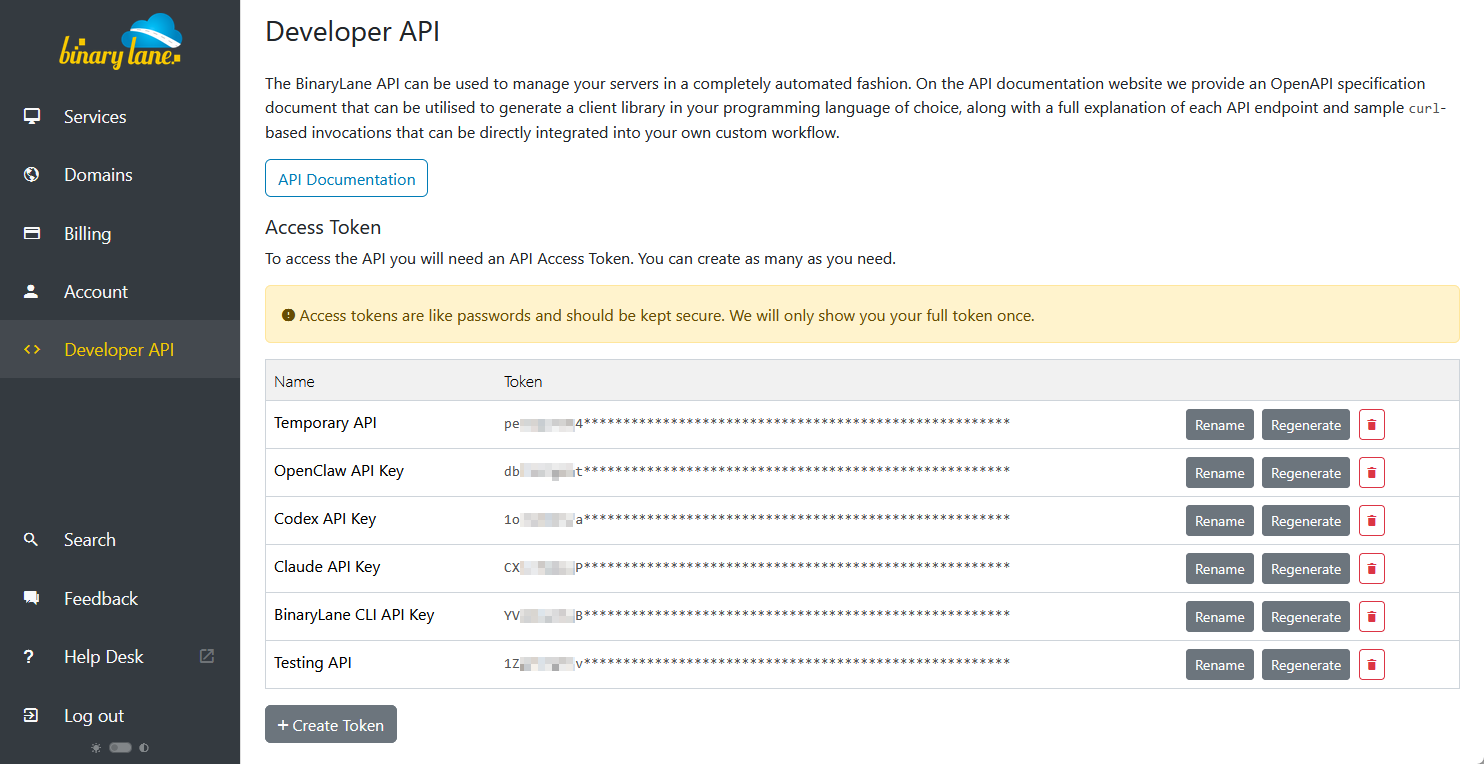Click the Billing card icon
The image size is (1484, 764).
(x=32, y=233)
